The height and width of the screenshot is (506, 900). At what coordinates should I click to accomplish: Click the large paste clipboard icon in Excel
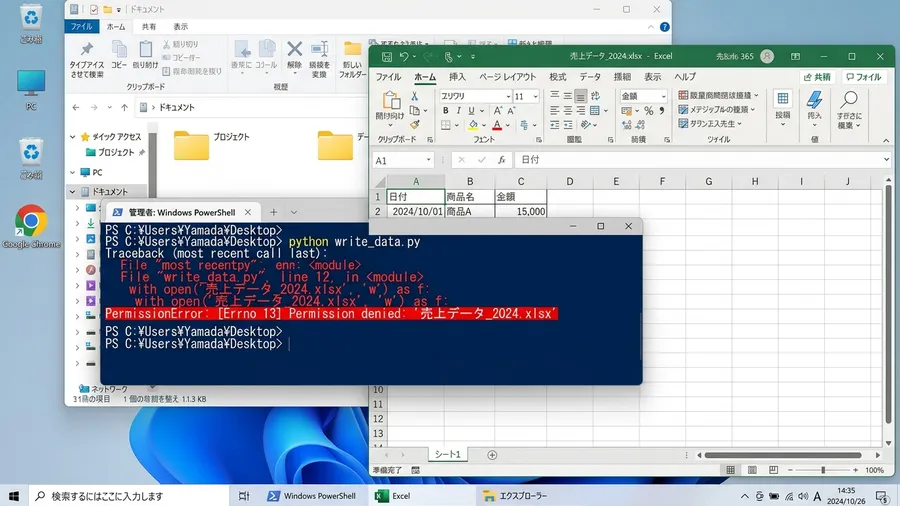tap(391, 100)
